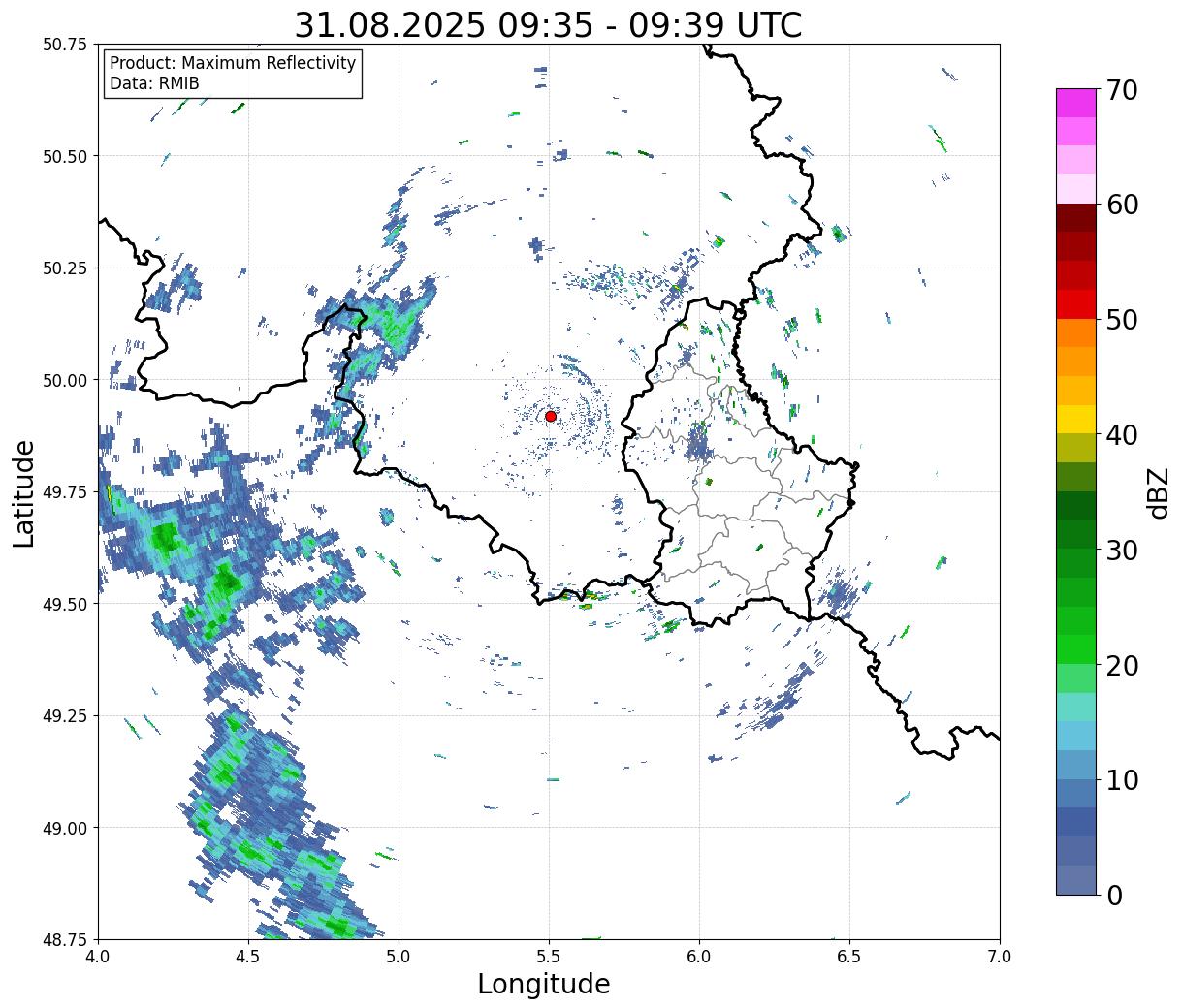The image size is (1182, 1008).
Task: Click the latitude tick label 48.75
Action: tap(64, 939)
